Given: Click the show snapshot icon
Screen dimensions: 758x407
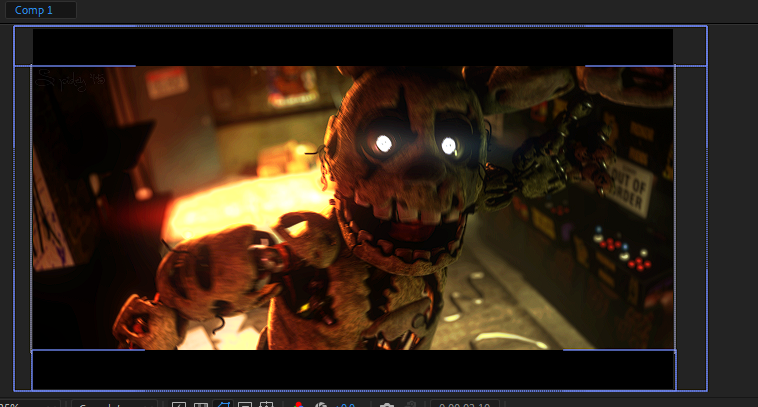Looking at the screenshot, I should pos(410,404).
